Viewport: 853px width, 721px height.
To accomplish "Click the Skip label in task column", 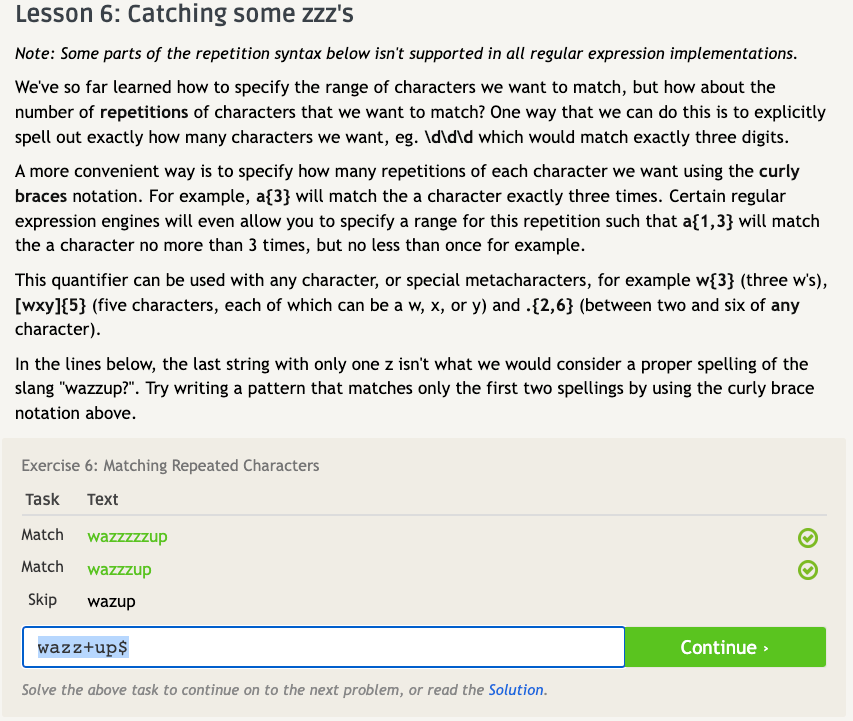I will pos(42,600).
